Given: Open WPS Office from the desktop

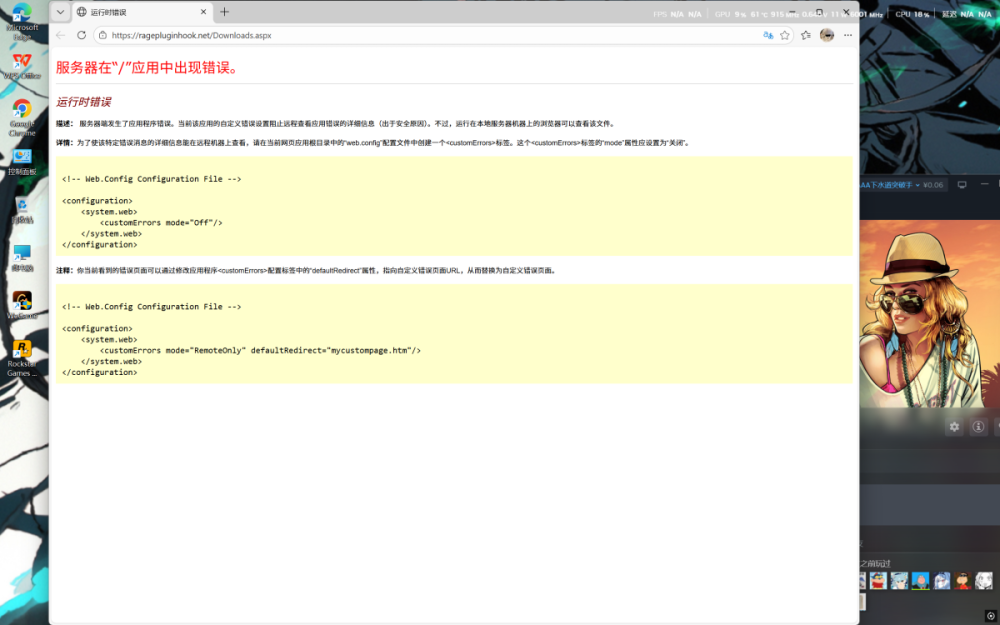Looking at the screenshot, I should [x=22, y=62].
